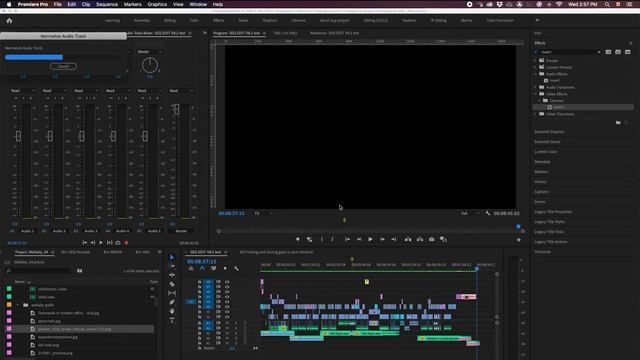
Task: Toggle Linked Selection in the timeline
Action: pyautogui.click(x=213, y=268)
